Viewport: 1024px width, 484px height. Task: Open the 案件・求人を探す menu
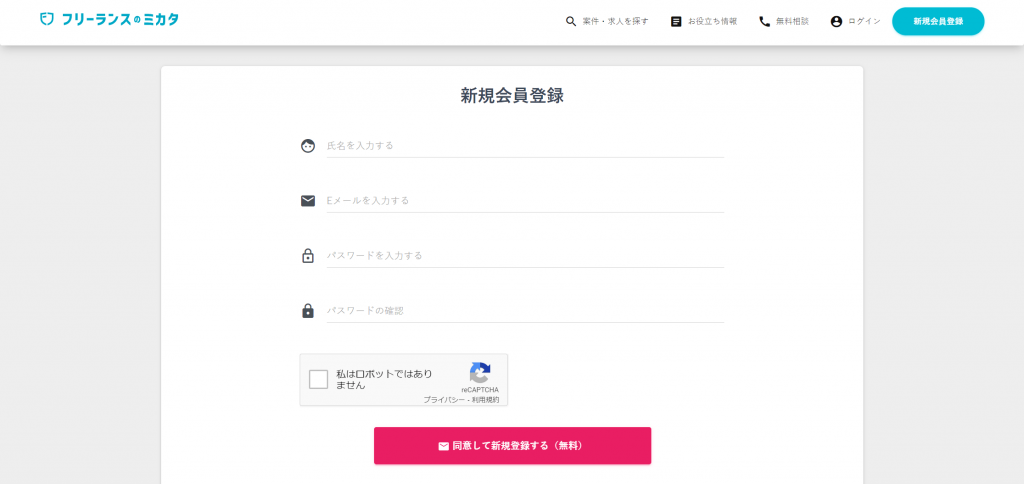[x=607, y=22]
